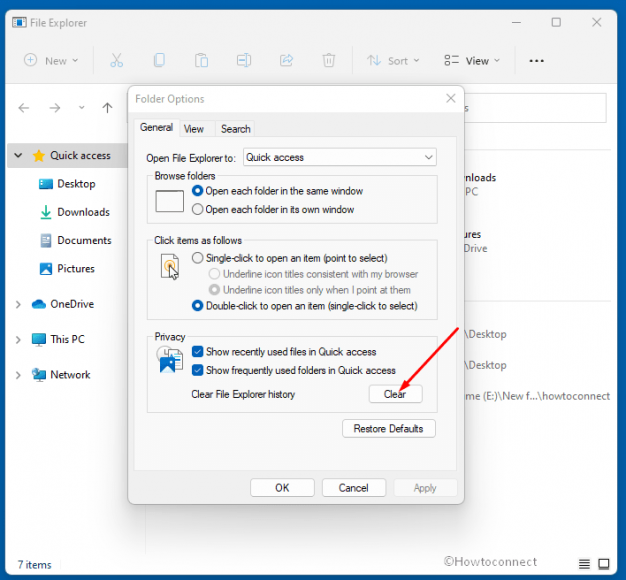Open the View dropdown menu
This screenshot has width=626, height=580.
472,61
